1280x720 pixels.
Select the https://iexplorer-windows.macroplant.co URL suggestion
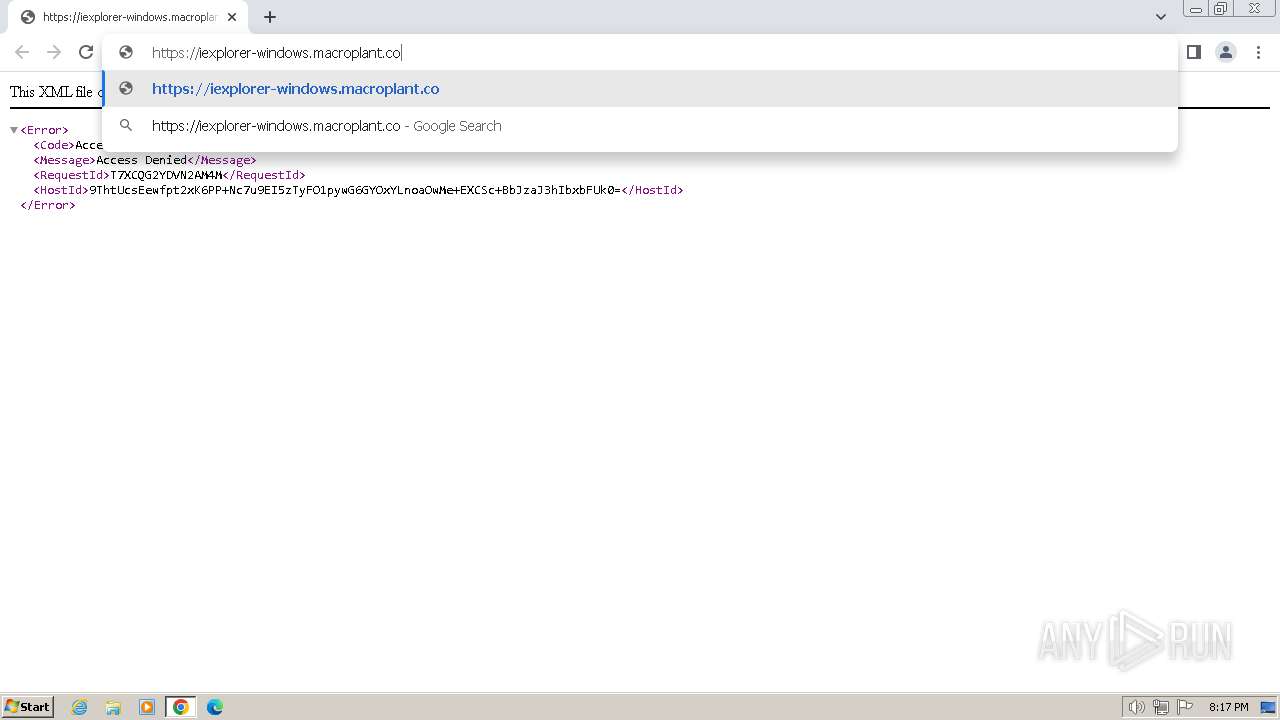(x=640, y=89)
